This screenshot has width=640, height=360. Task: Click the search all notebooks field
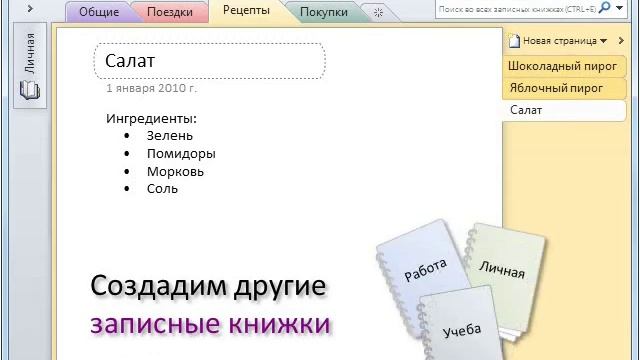[x=517, y=9]
